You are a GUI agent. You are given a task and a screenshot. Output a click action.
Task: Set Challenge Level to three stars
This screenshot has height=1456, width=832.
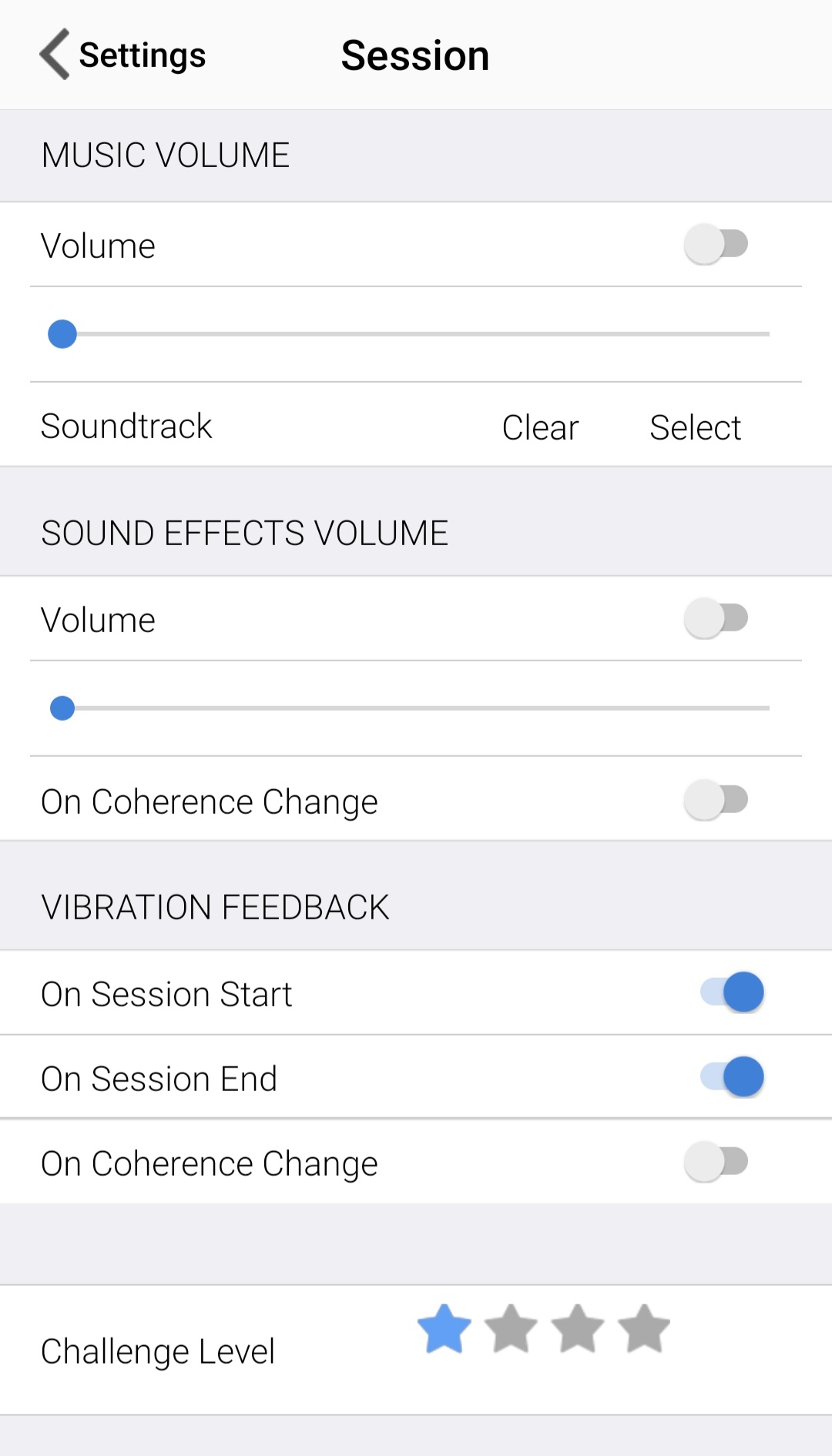[578, 1329]
